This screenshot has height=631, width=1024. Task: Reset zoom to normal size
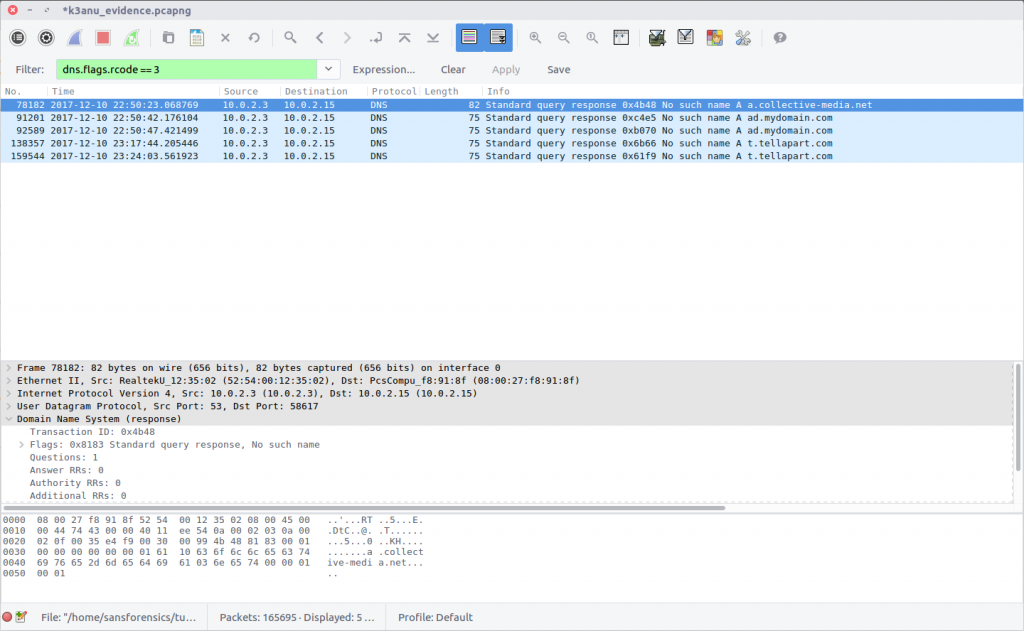(x=592, y=38)
